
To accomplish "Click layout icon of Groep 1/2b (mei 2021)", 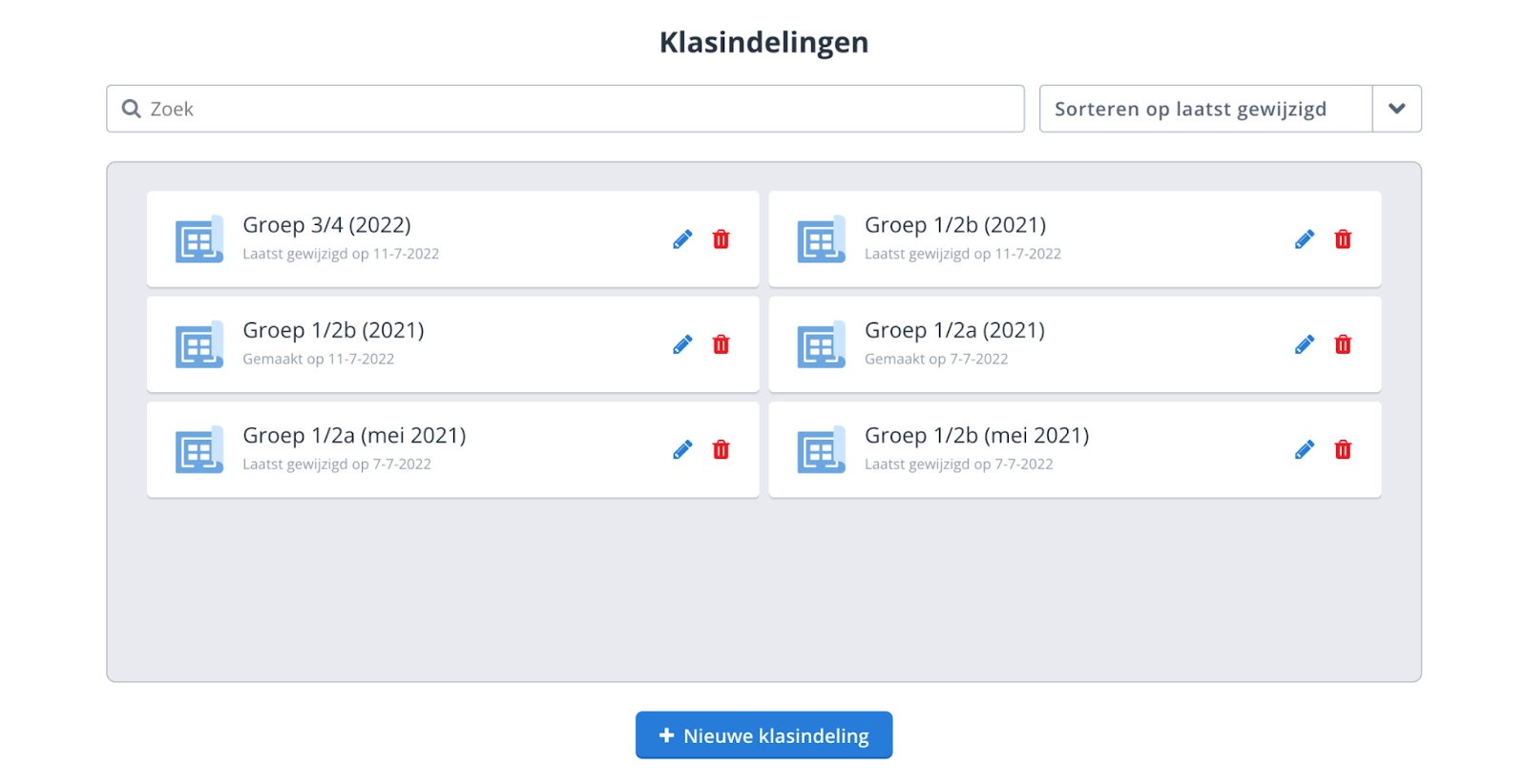I will click(822, 449).
